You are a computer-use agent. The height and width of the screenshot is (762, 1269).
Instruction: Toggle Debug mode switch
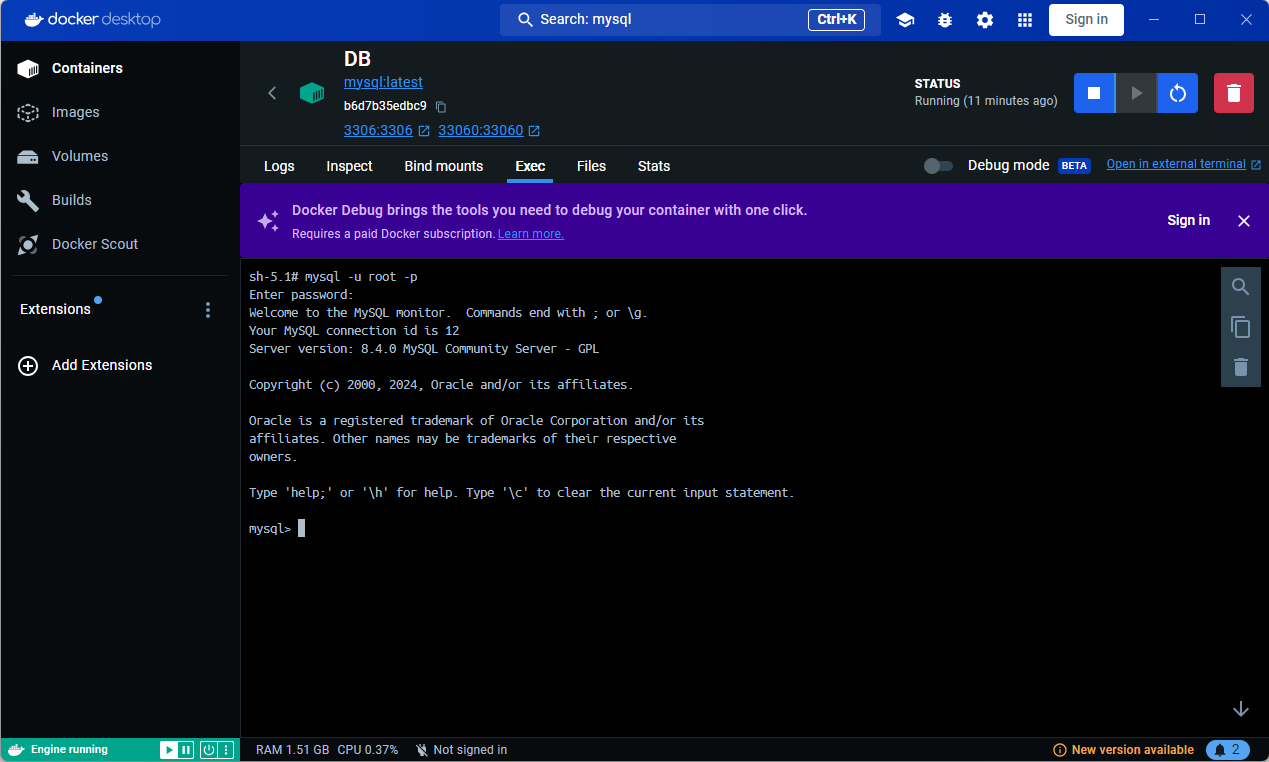pyautogui.click(x=938, y=166)
